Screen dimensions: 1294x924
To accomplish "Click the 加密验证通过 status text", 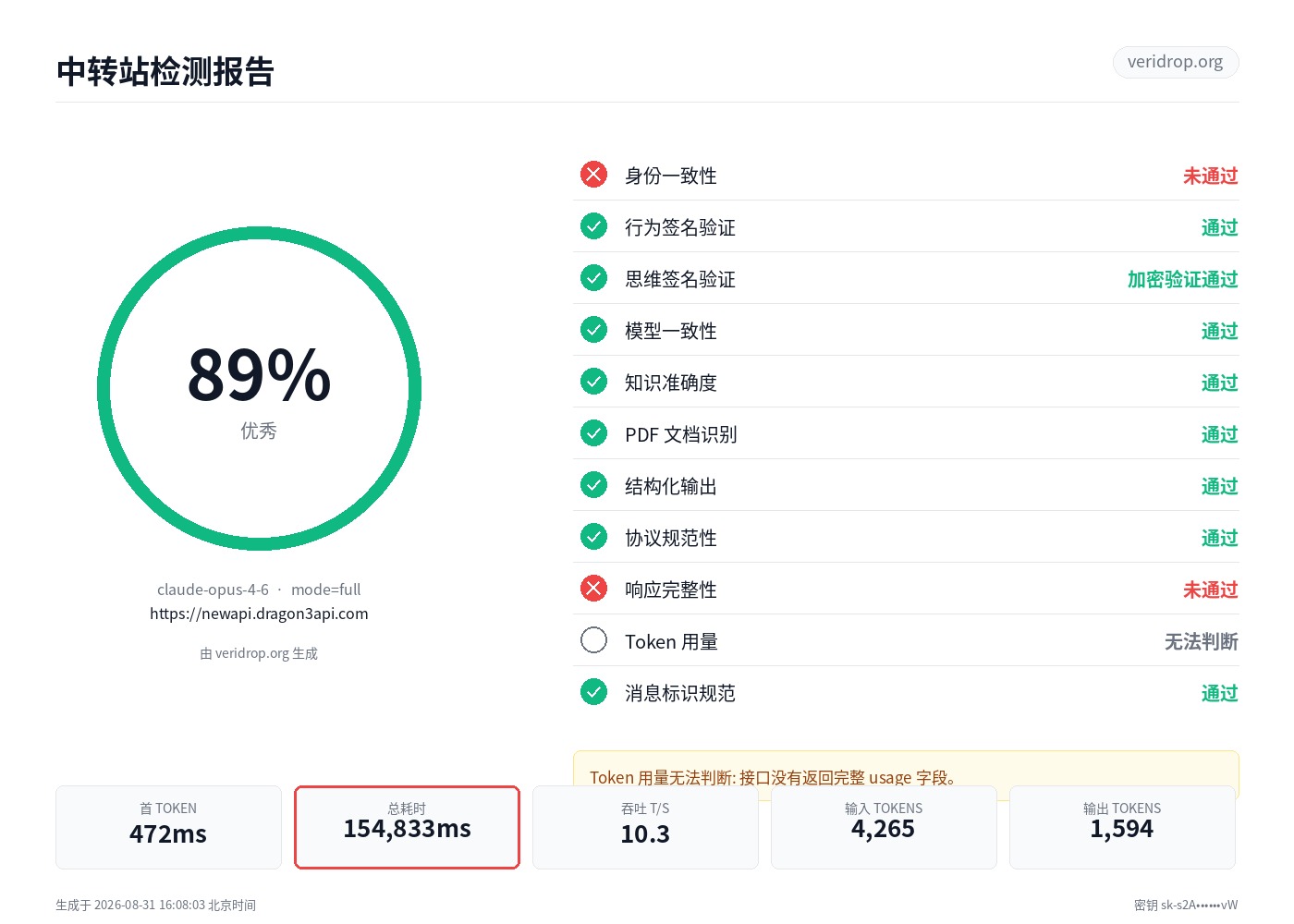I will (1182, 279).
